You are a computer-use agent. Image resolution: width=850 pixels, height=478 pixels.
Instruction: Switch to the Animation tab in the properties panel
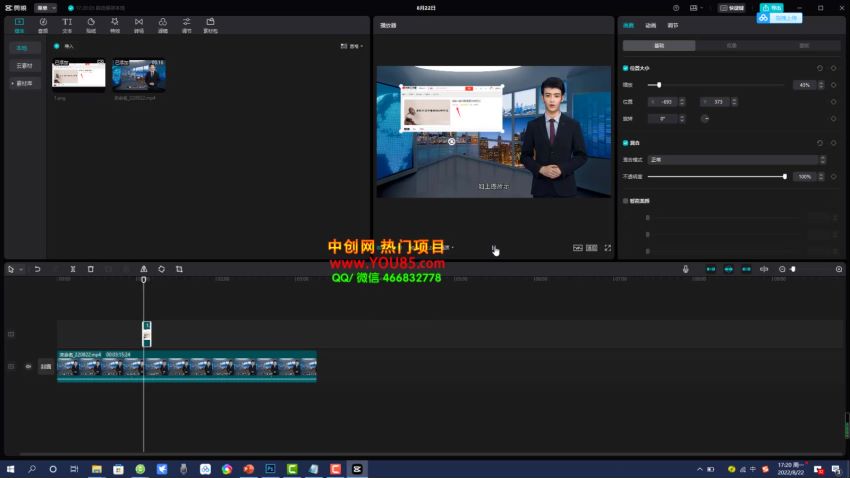[651, 25]
